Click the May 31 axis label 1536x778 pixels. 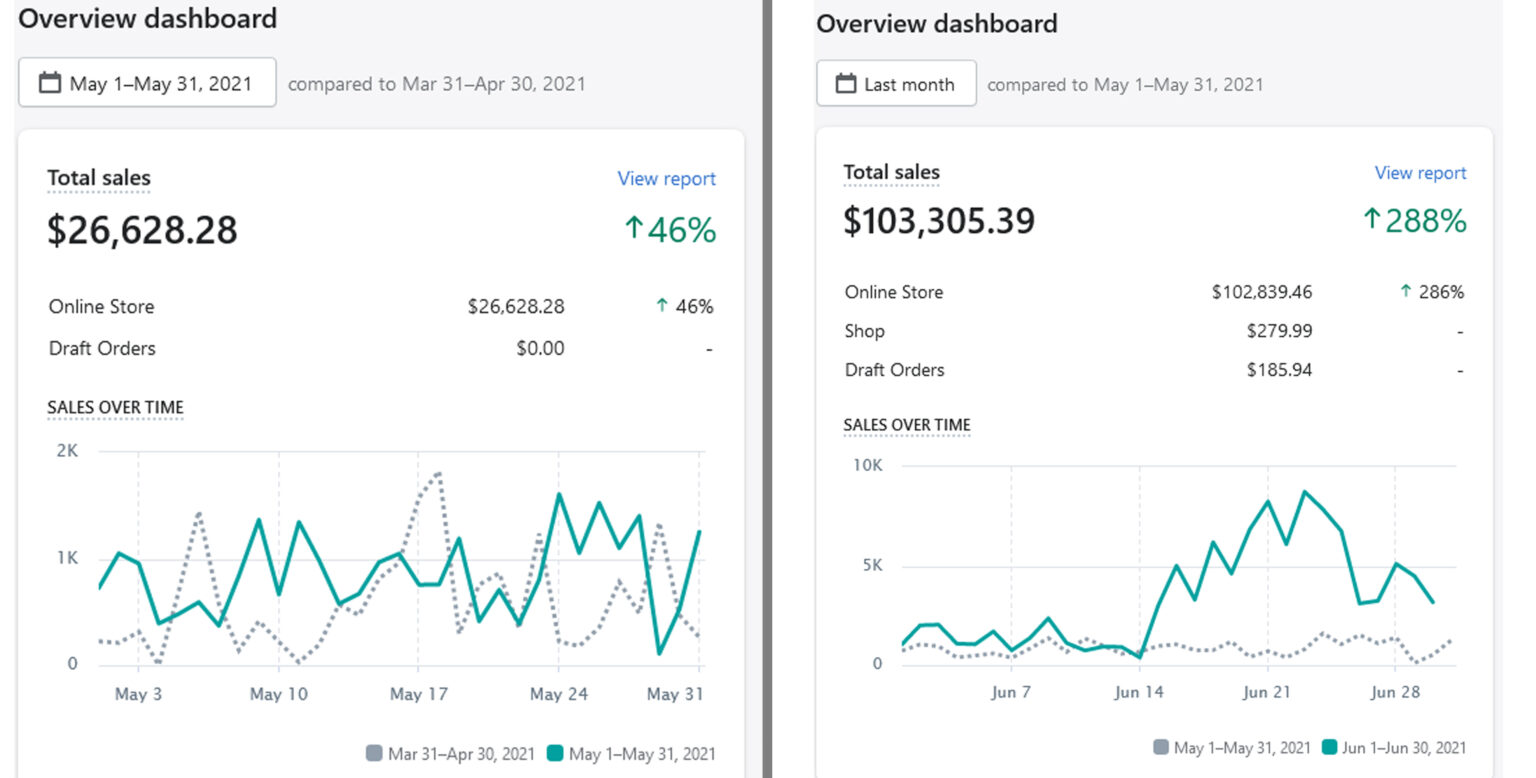(x=677, y=694)
